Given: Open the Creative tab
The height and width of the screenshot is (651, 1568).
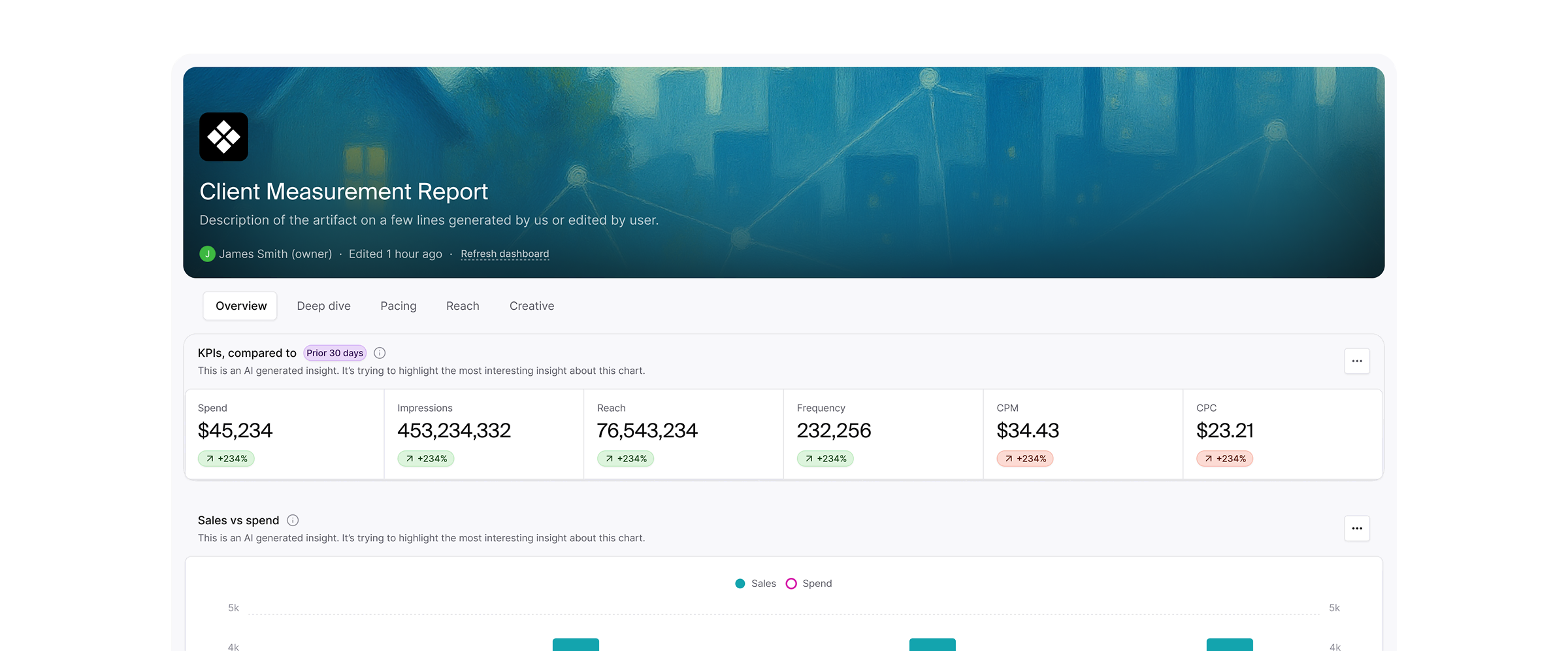Looking at the screenshot, I should click(532, 306).
